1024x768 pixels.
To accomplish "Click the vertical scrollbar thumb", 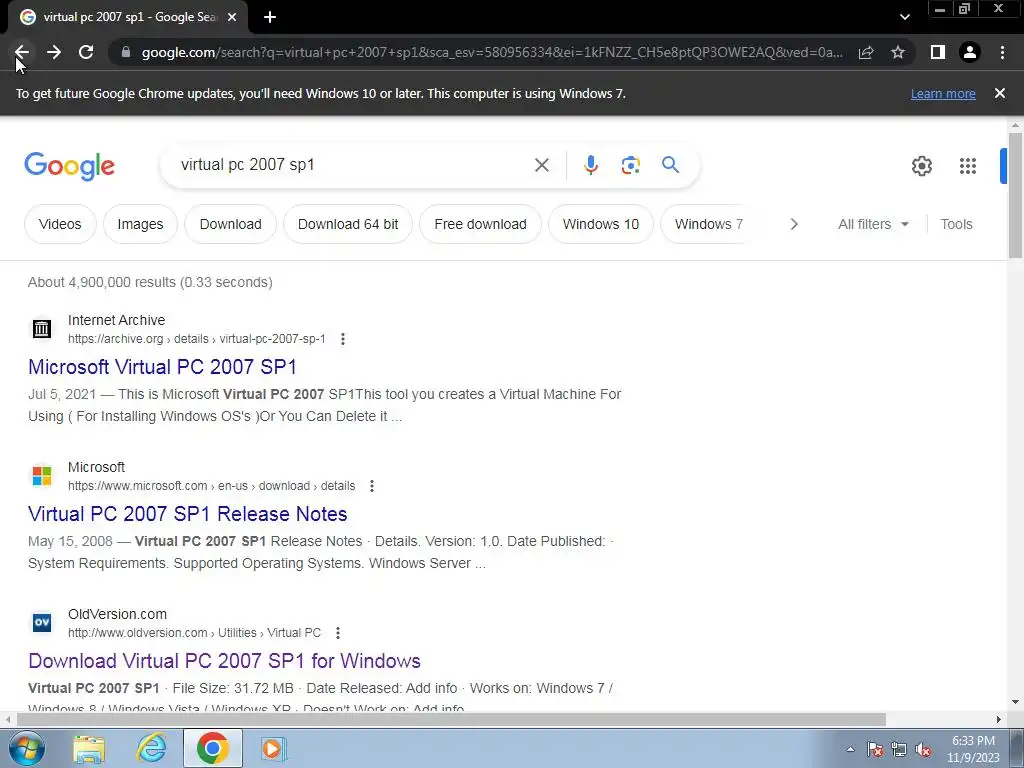I will (x=1015, y=195).
